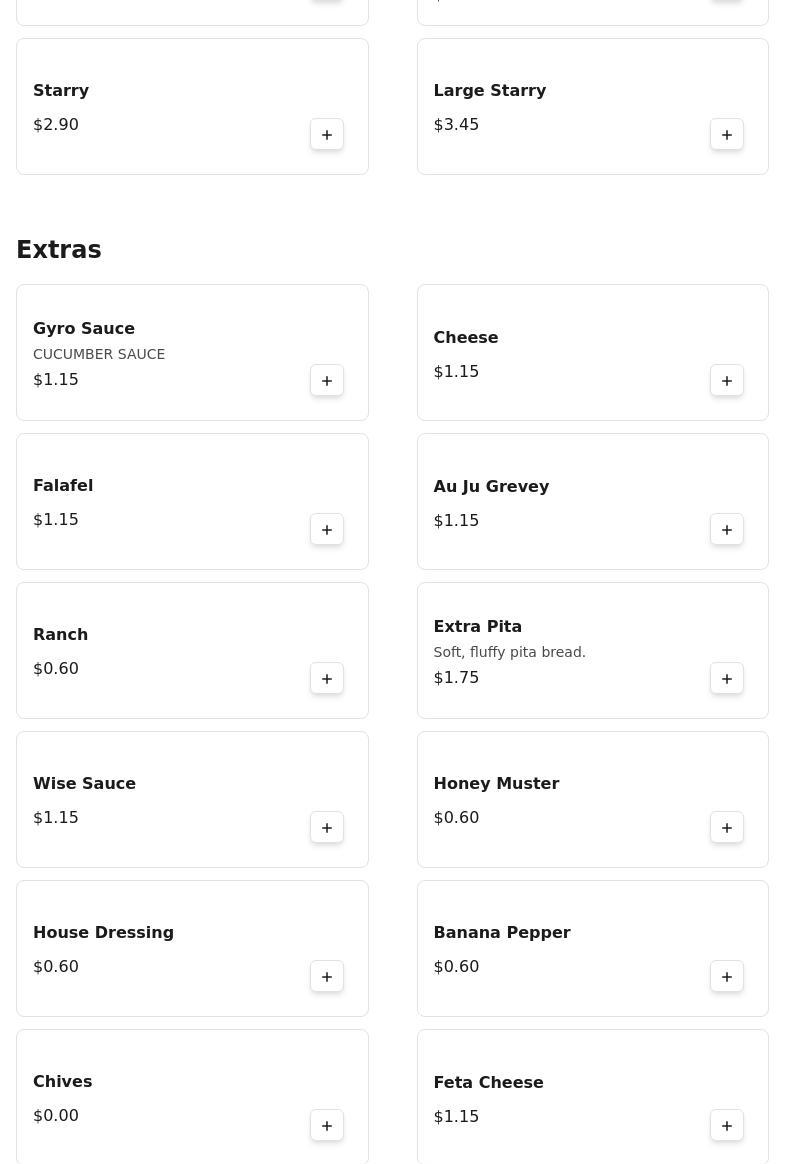
Task: Add Banana Pepper to cart
Action: point(727,977)
